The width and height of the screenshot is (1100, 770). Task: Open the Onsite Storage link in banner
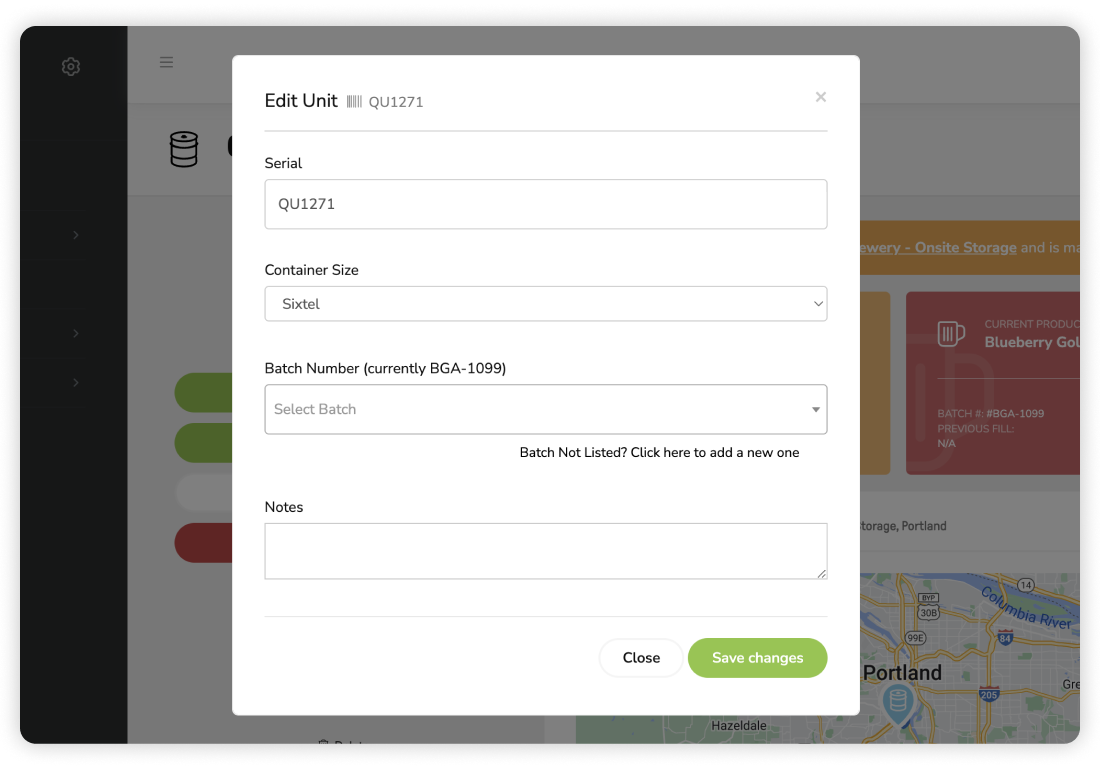[x=939, y=248]
